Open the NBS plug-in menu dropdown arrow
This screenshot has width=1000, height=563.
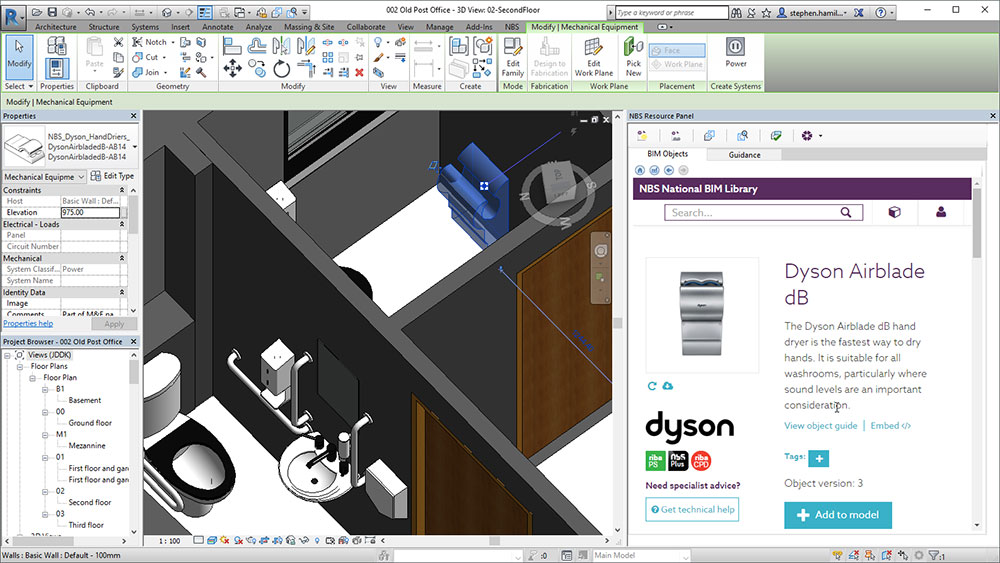pyautogui.click(x=820, y=136)
